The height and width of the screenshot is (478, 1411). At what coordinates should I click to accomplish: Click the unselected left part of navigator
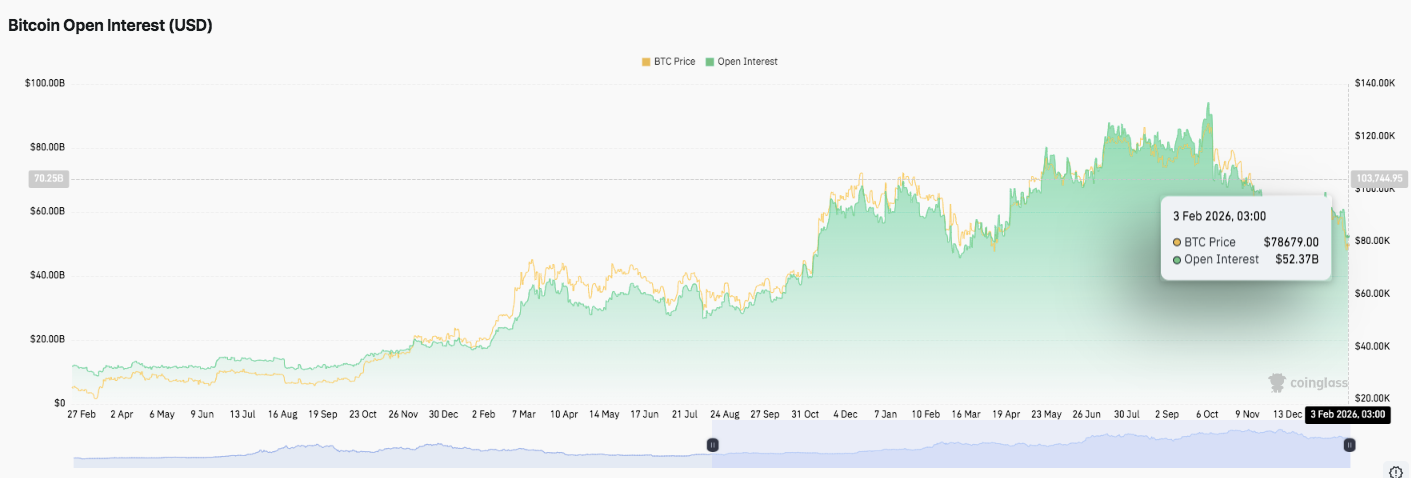point(390,450)
